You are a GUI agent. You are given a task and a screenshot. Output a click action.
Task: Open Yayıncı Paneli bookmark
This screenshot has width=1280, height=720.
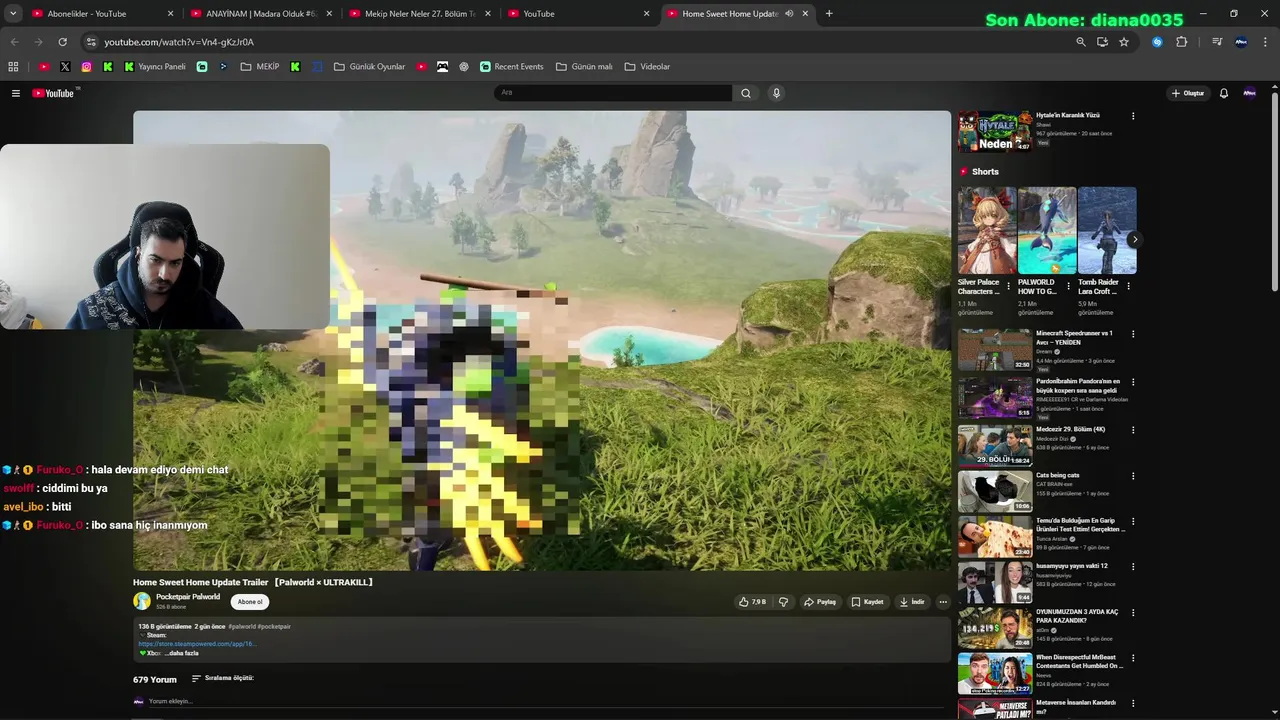coord(155,67)
